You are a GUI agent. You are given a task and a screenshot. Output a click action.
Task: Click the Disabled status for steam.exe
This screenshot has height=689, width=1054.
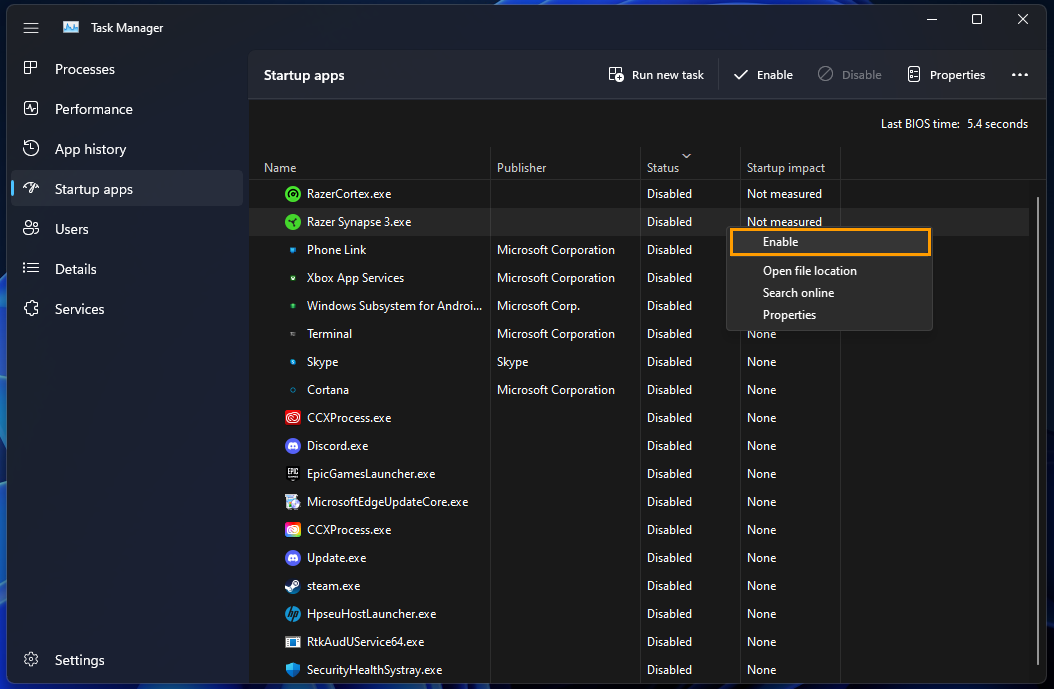pyautogui.click(x=669, y=586)
